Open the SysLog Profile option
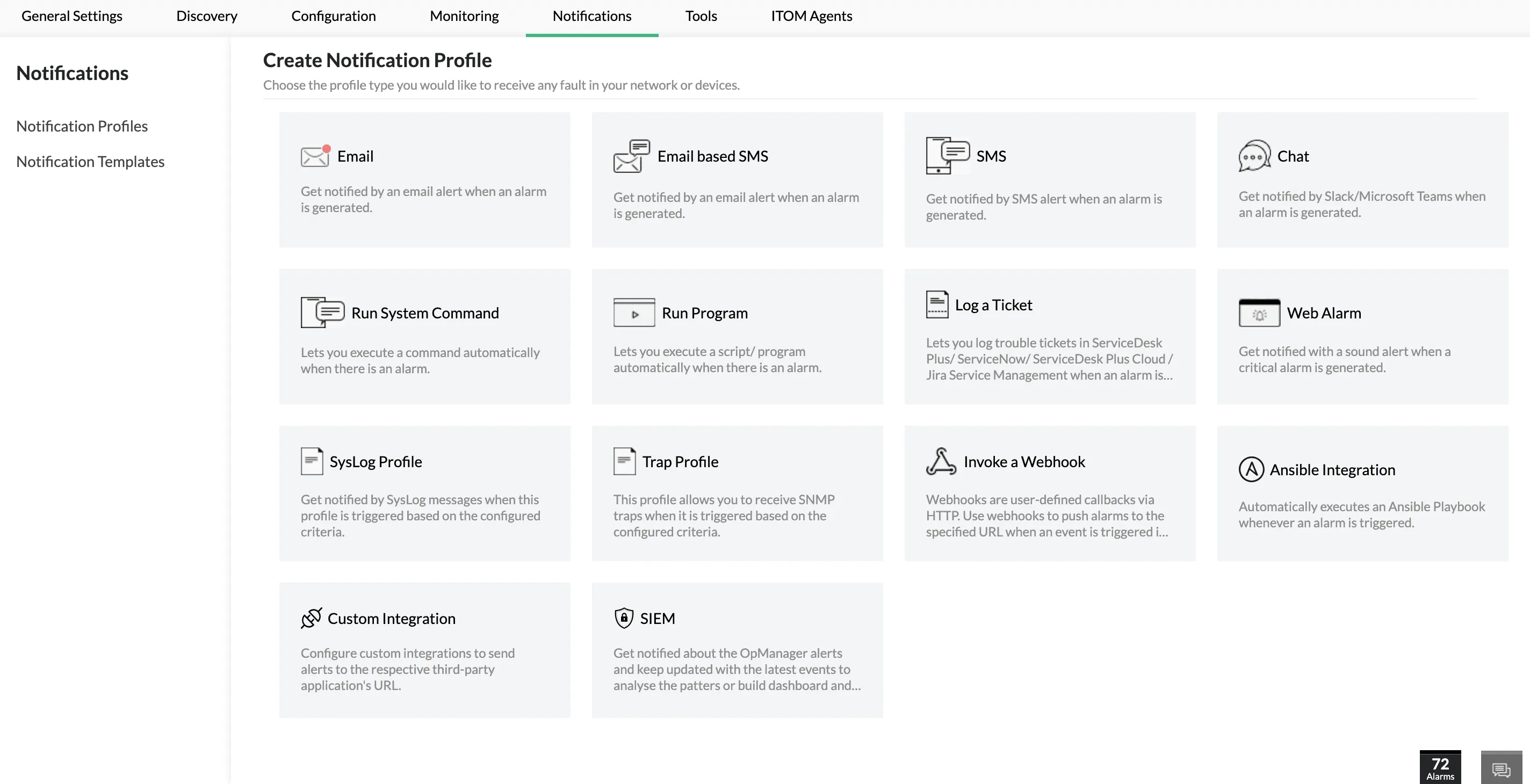Viewport: 1530px width, 784px height. pyautogui.click(x=313, y=461)
